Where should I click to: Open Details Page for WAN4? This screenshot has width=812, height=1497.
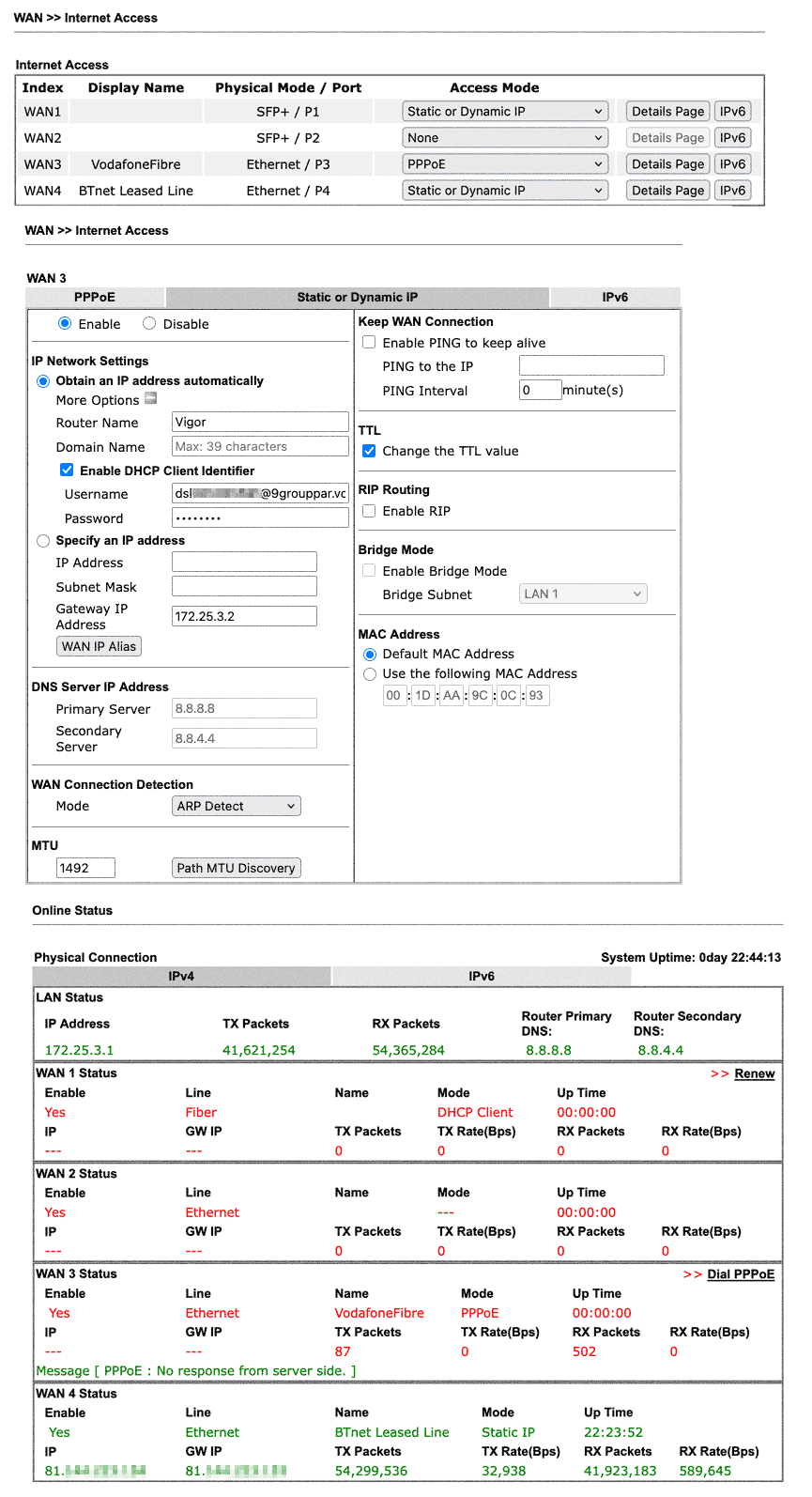click(667, 190)
